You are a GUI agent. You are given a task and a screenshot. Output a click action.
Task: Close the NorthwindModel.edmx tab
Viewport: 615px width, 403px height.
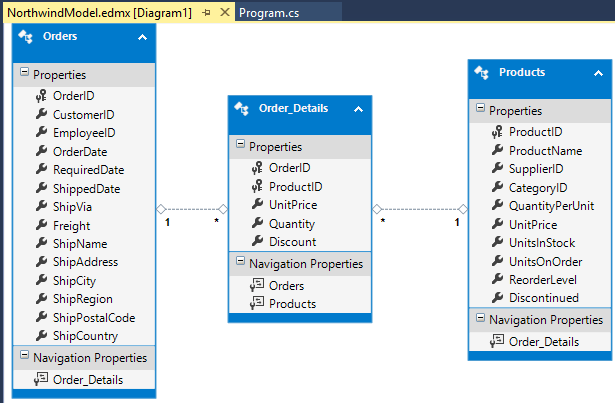[x=225, y=13]
